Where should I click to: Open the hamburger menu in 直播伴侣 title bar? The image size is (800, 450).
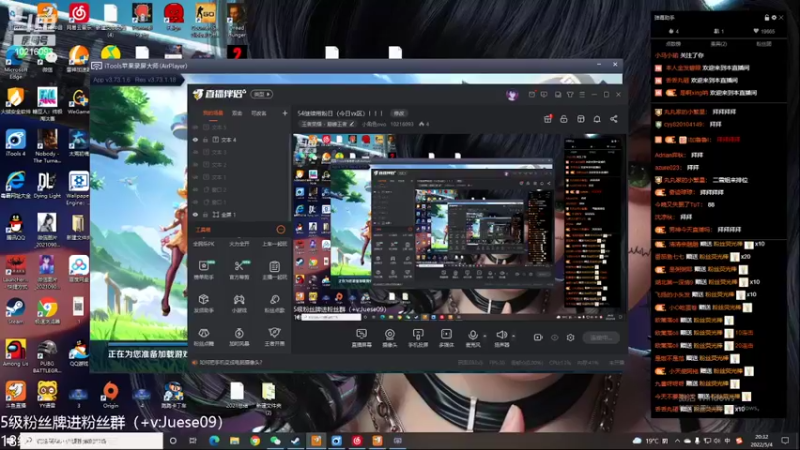[582, 94]
